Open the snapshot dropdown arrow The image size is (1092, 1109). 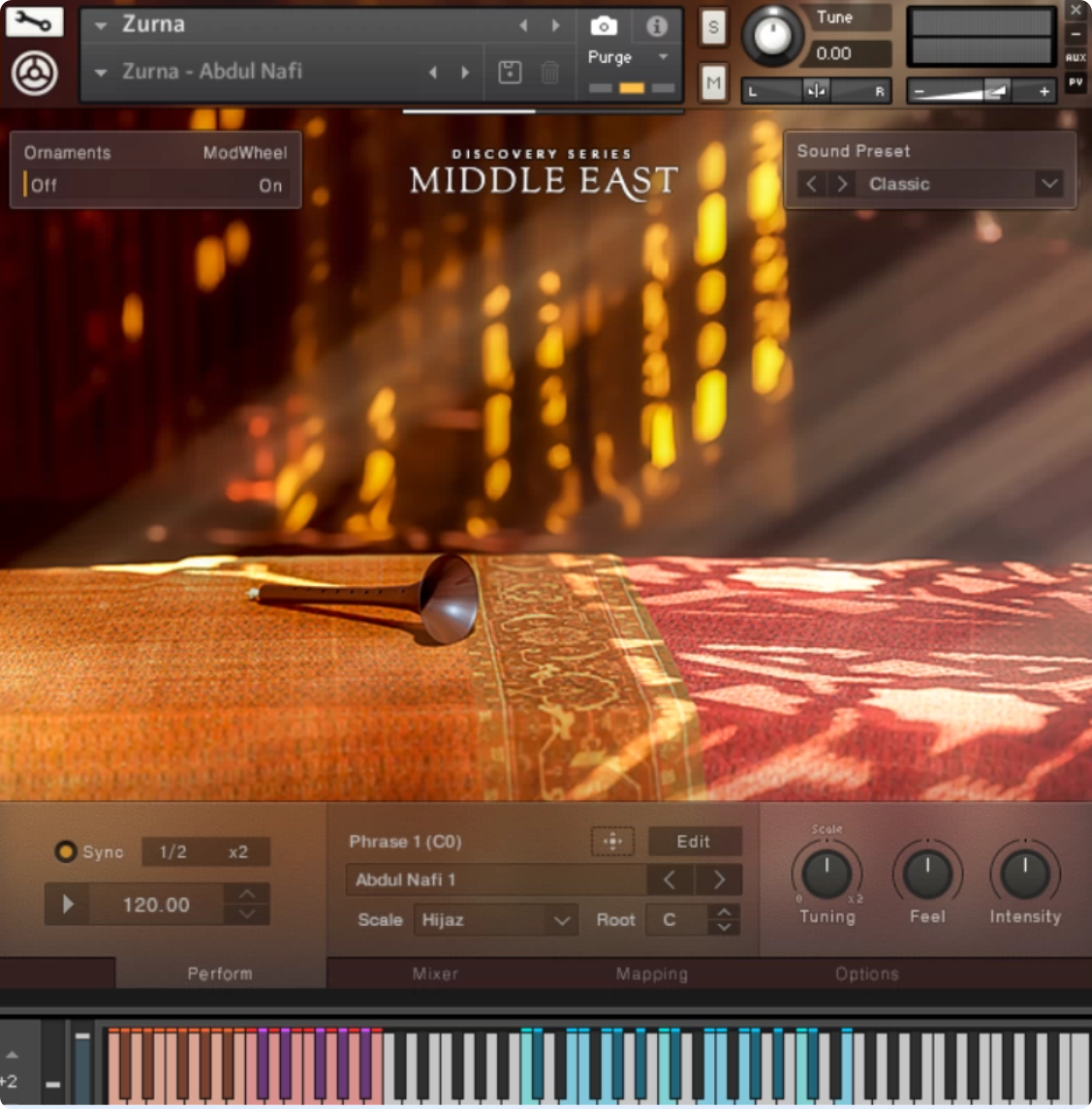101,73
